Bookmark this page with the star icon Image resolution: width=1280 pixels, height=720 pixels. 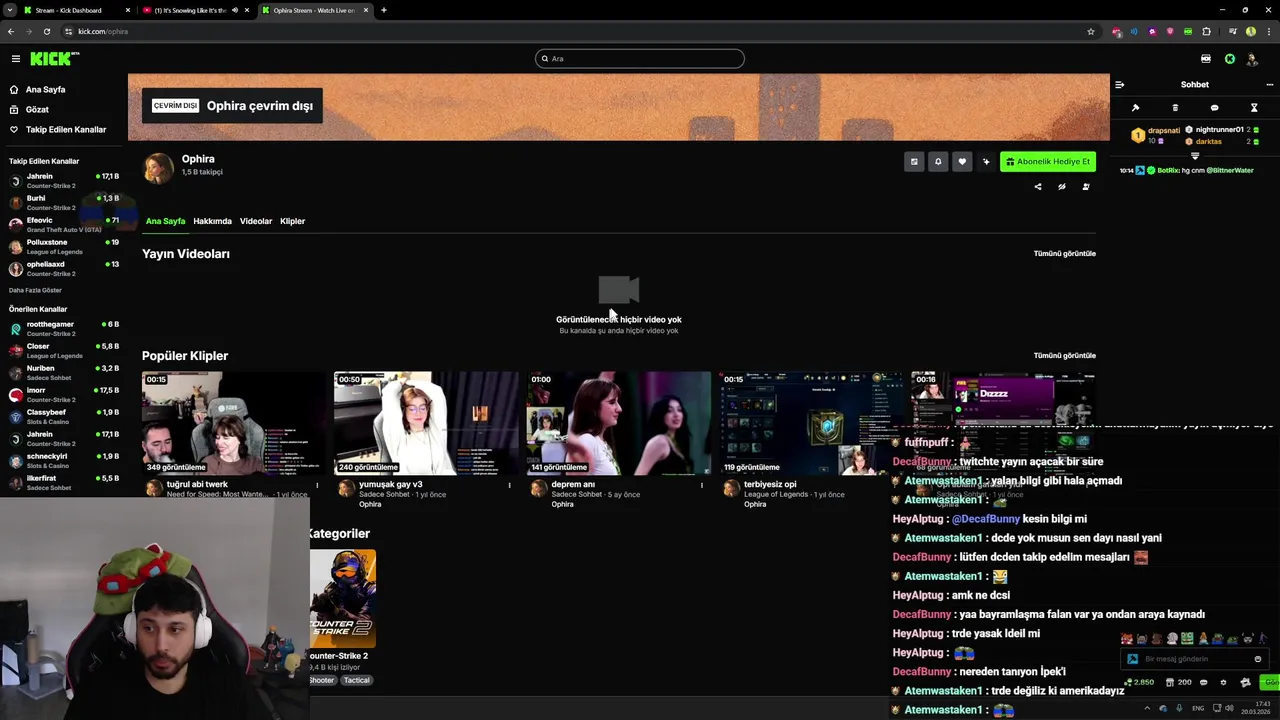click(x=1091, y=31)
